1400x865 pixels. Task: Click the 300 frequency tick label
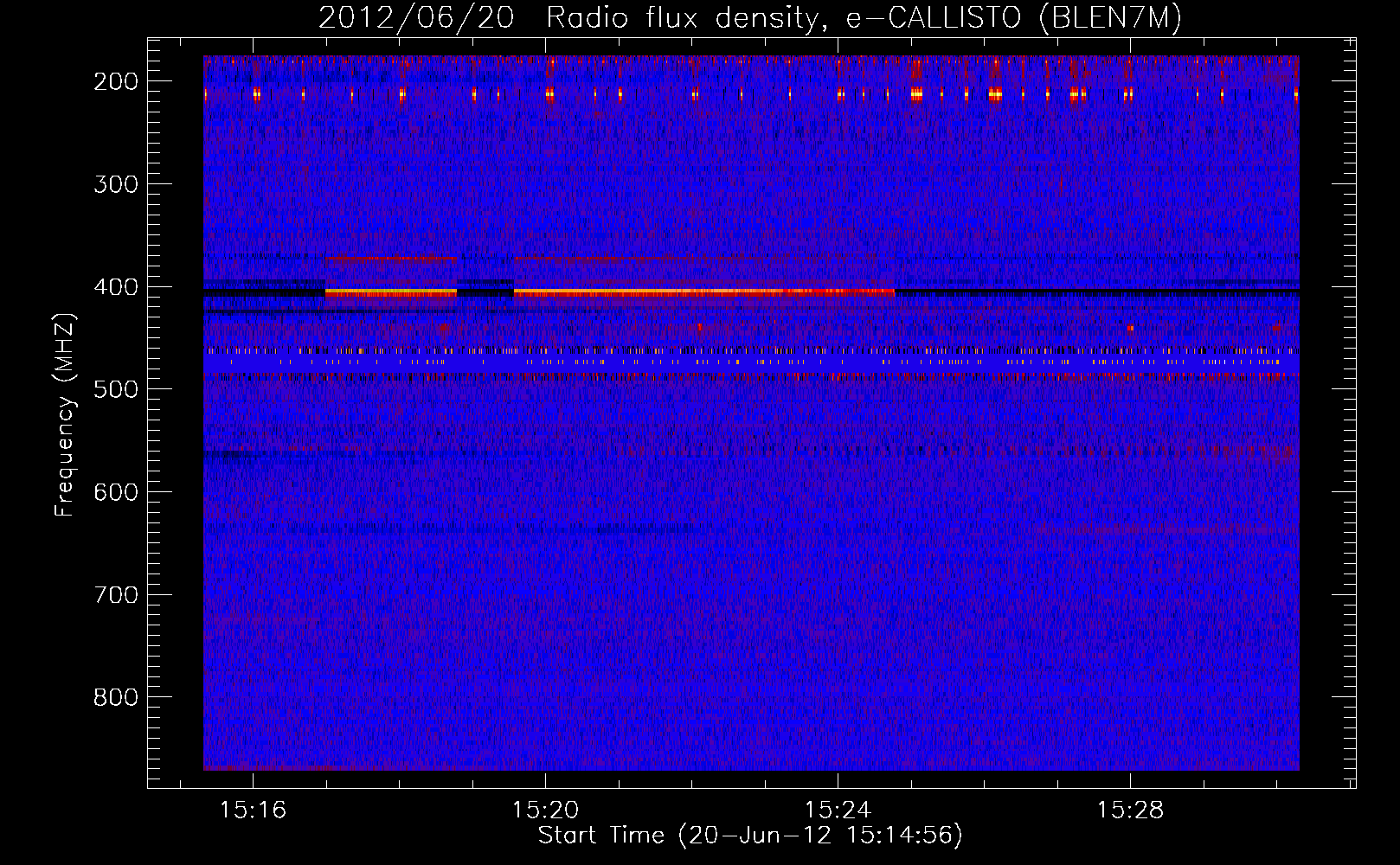coord(115,184)
